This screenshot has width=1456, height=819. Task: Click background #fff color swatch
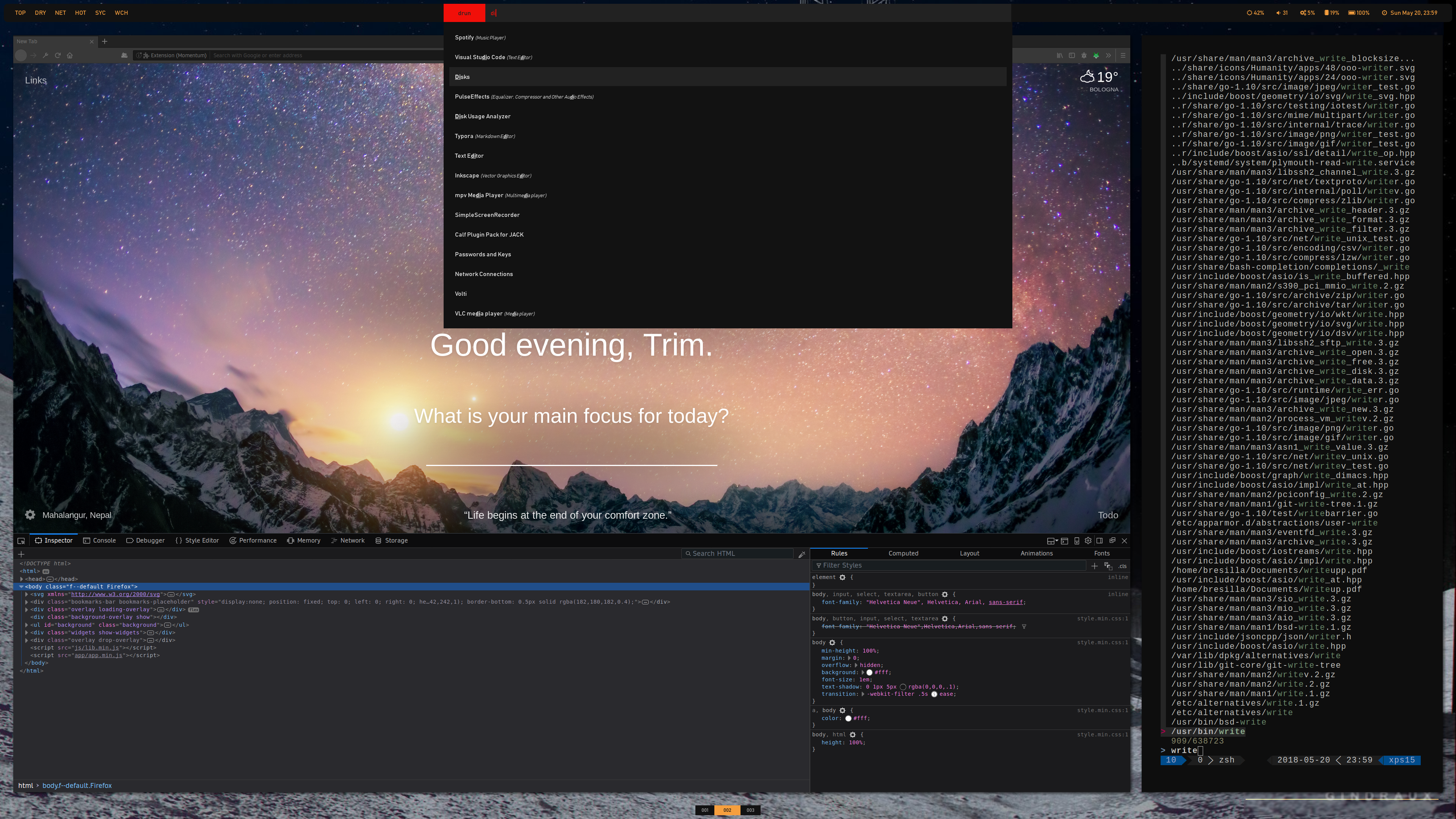(869, 673)
